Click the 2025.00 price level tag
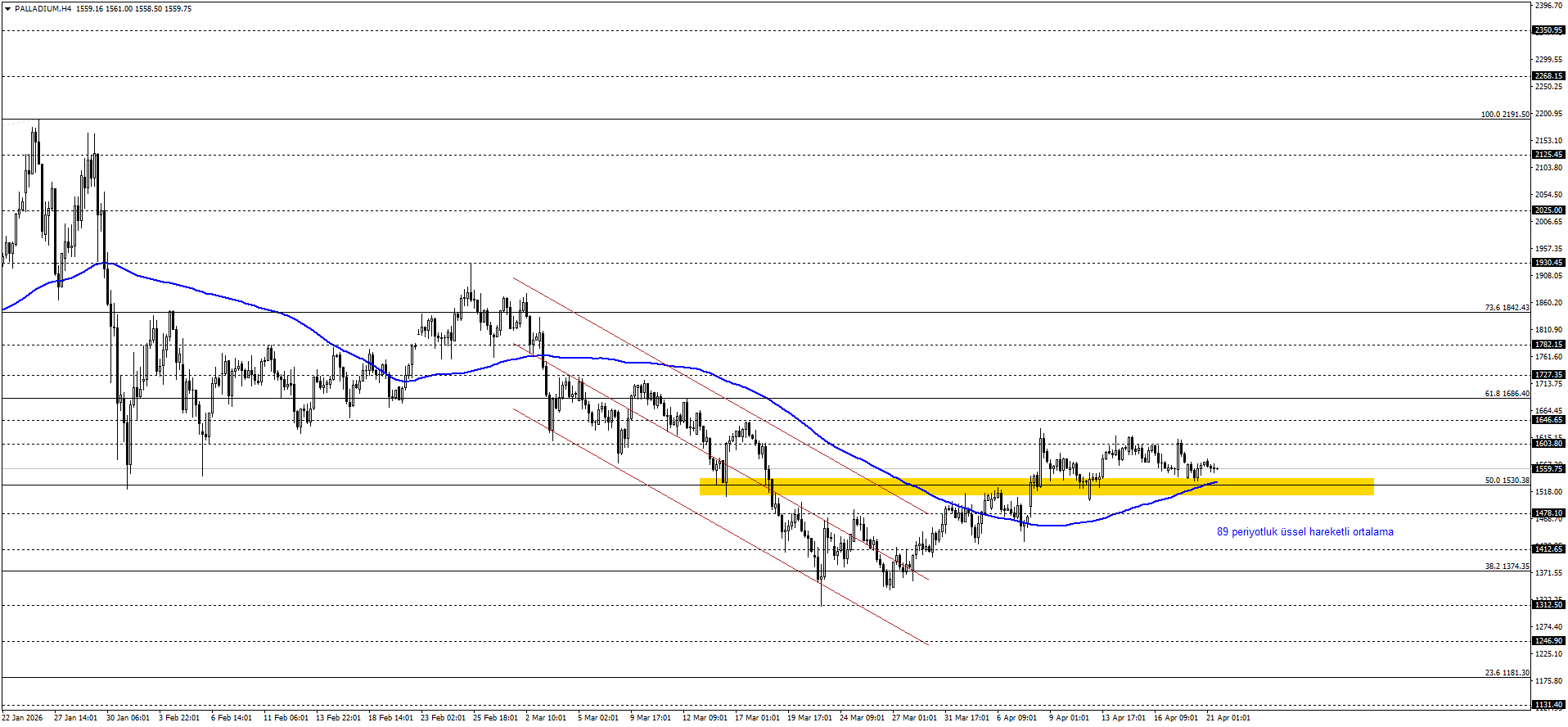 click(x=1548, y=210)
